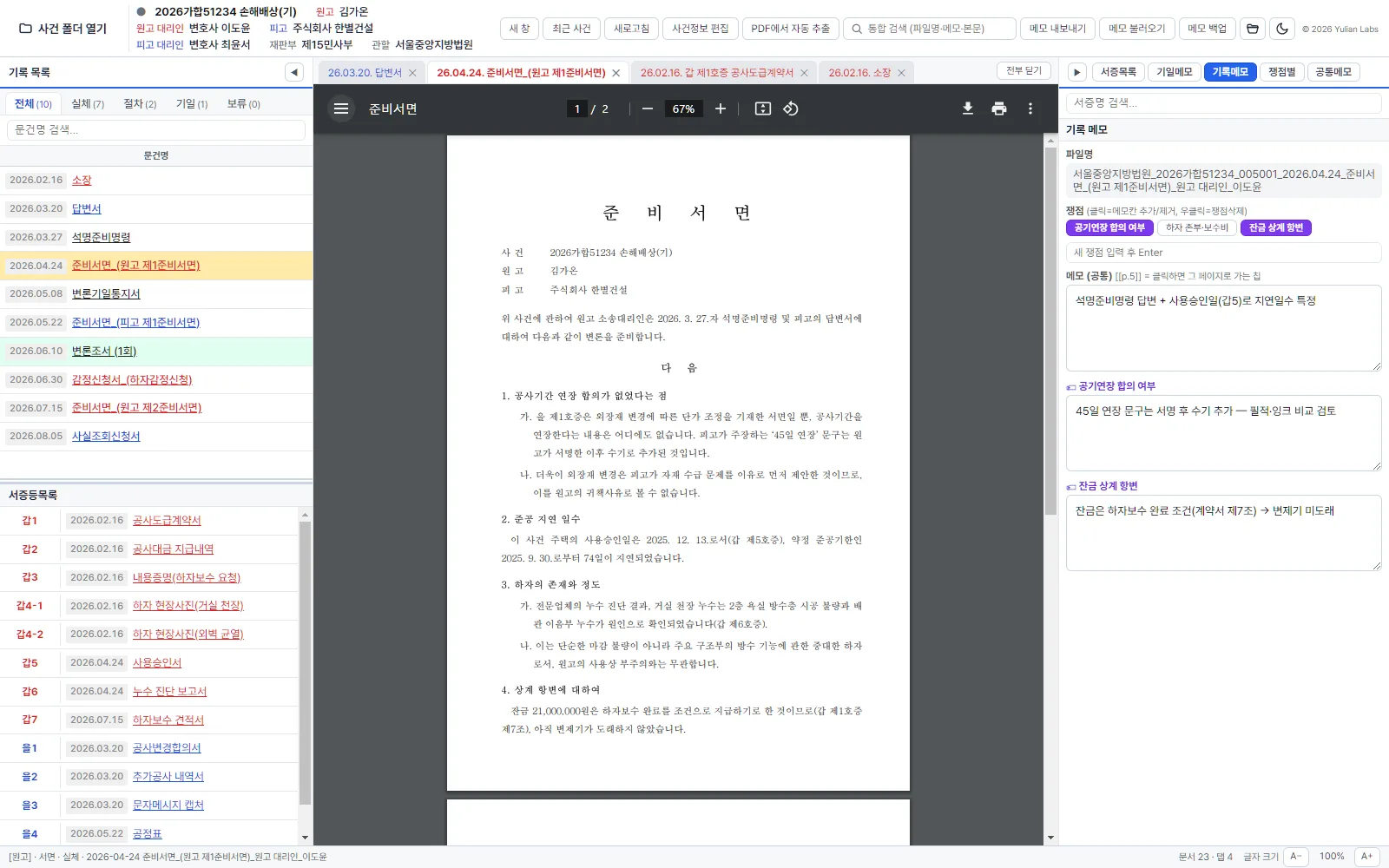Open 사실조회신청서 link
The image size is (1389, 868).
coord(106,437)
